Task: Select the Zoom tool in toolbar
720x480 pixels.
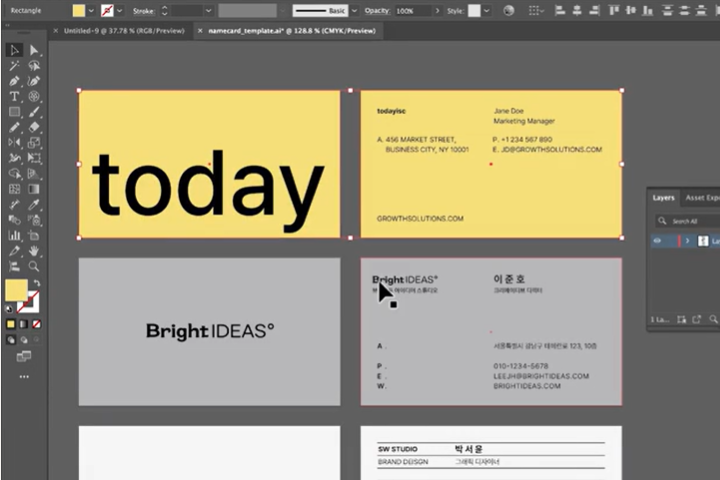Action: pos(34,266)
